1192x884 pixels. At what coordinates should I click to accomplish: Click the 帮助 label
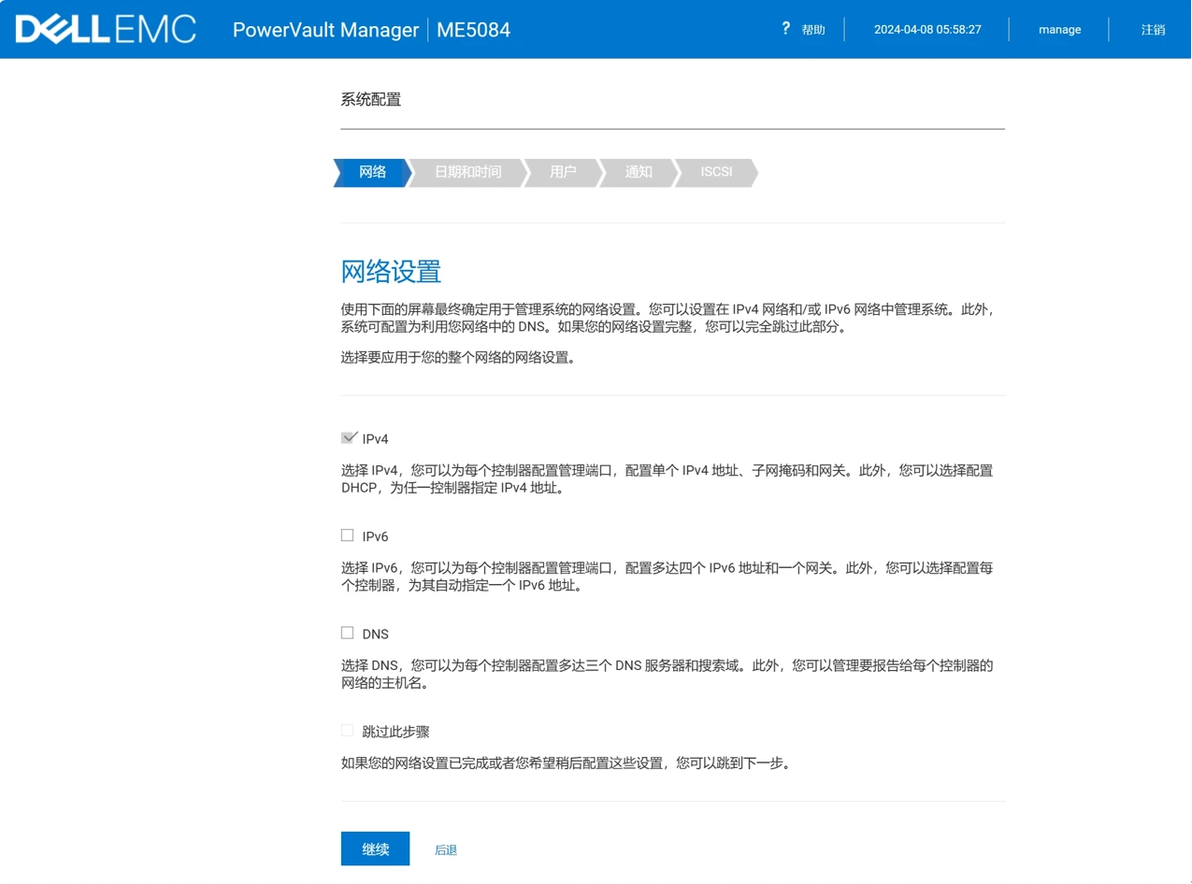[813, 30]
